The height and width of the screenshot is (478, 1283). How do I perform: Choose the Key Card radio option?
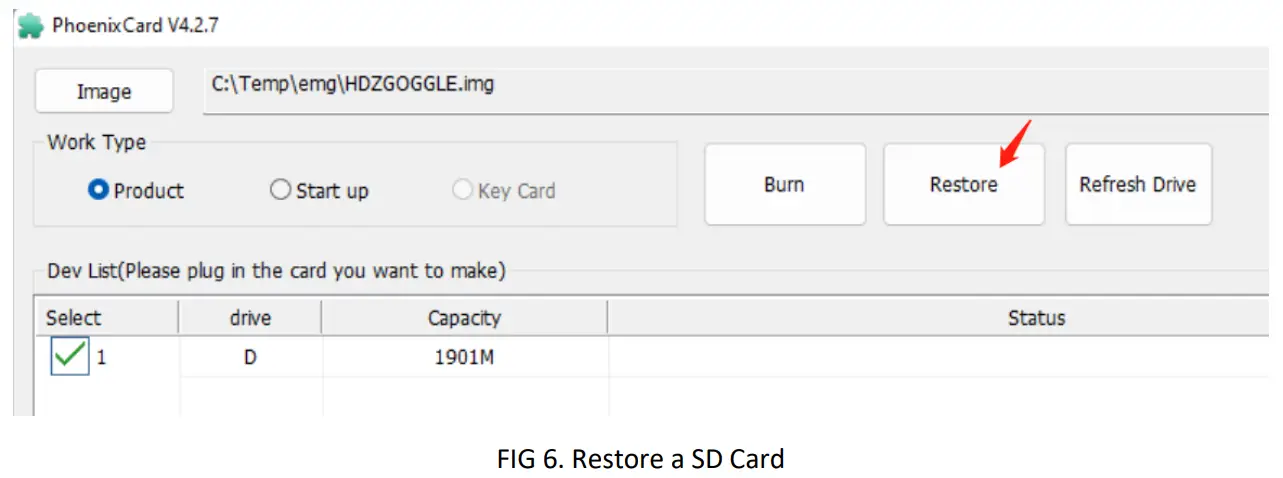point(463,190)
